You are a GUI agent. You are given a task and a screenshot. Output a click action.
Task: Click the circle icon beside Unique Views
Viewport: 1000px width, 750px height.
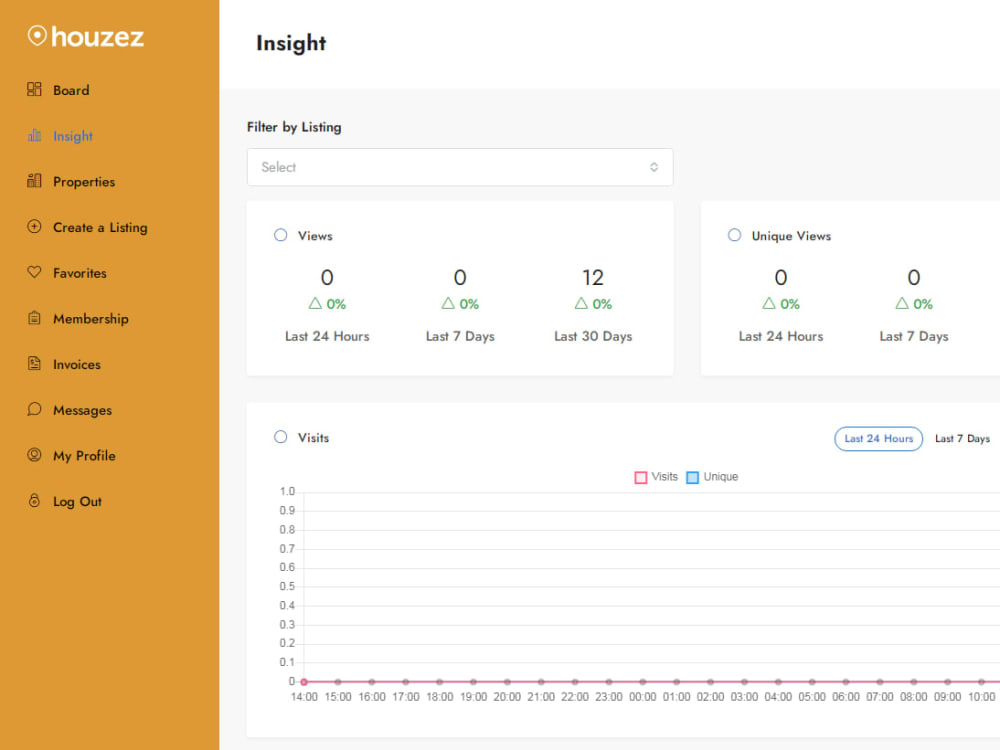pyautogui.click(x=735, y=235)
